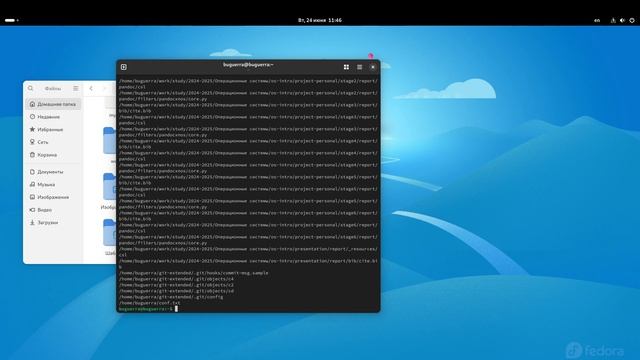Viewport: 640px width, 360px height.
Task: Open Загрузки in Files sidebar
Action: (53, 222)
